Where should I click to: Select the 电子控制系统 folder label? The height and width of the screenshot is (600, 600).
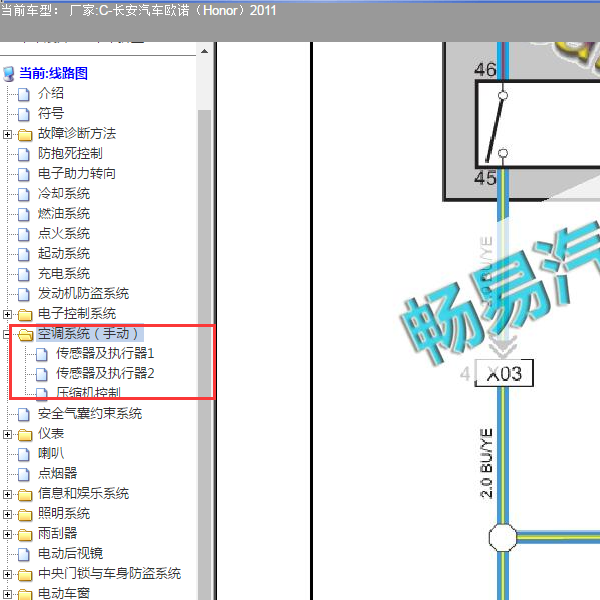click(x=77, y=313)
